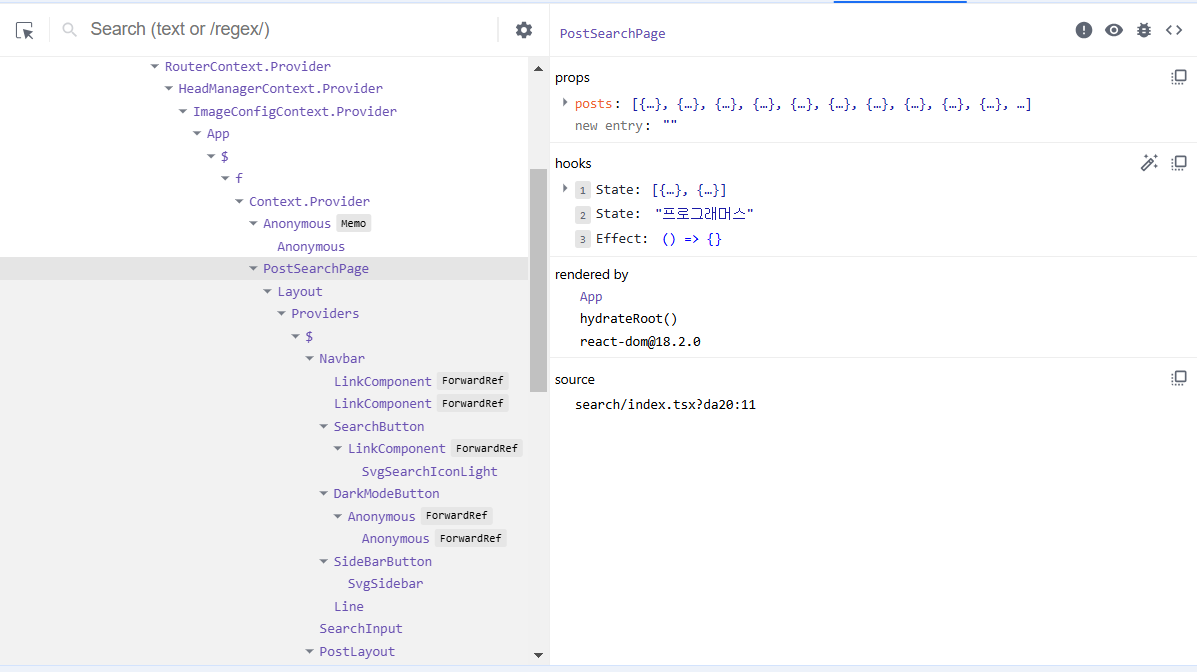
Task: Collapse the PostLayout node arrow
Action: [309, 652]
